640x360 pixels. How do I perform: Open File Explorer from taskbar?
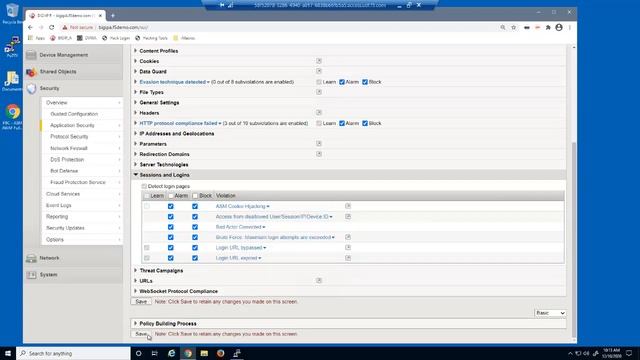[x=204, y=353]
